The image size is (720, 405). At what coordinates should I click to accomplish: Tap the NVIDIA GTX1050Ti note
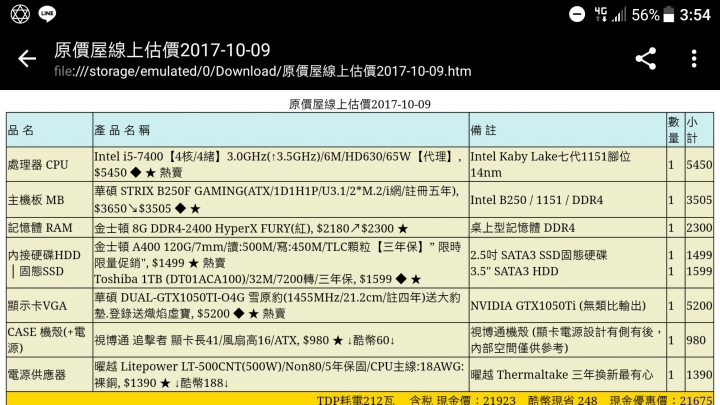558,306
